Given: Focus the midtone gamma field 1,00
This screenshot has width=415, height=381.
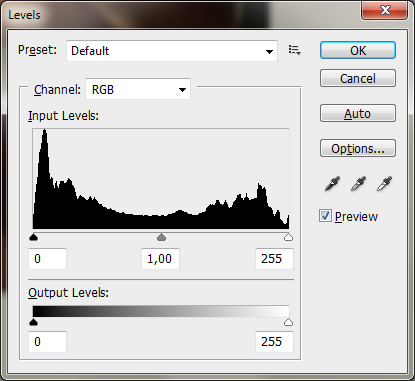Looking at the screenshot, I should 160,259.
